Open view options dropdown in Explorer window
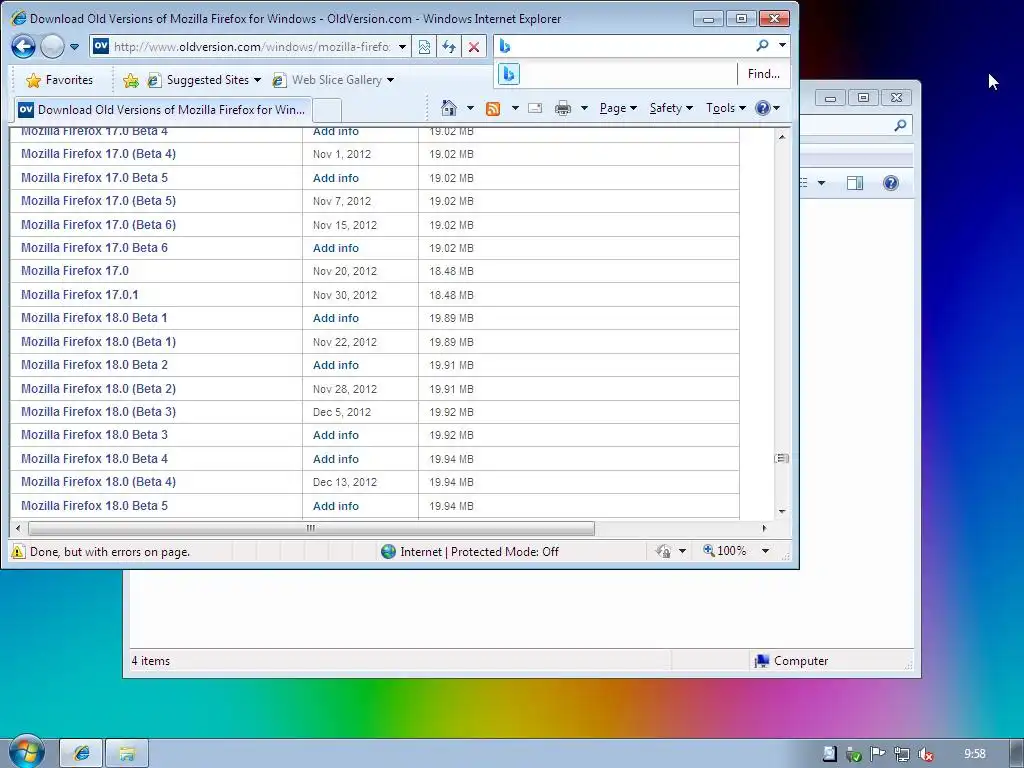Image resolution: width=1024 pixels, height=768 pixels. click(822, 183)
